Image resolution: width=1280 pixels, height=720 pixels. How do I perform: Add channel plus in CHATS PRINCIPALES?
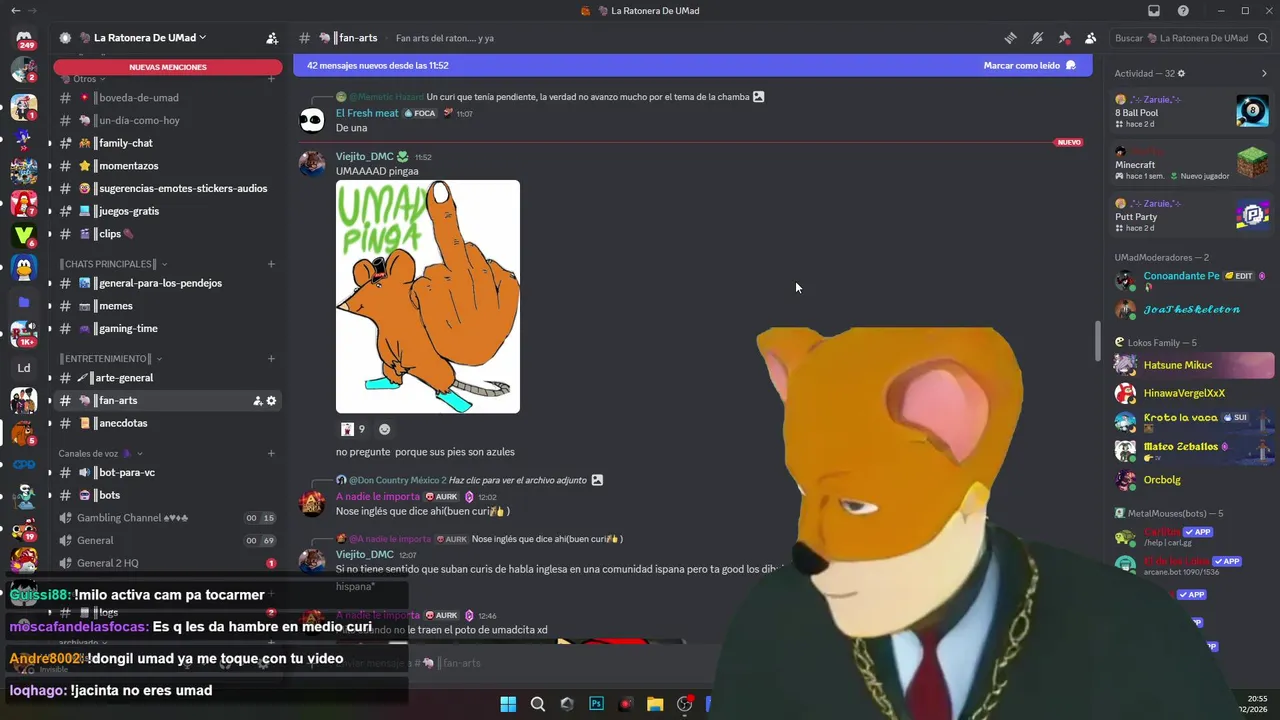point(271,264)
